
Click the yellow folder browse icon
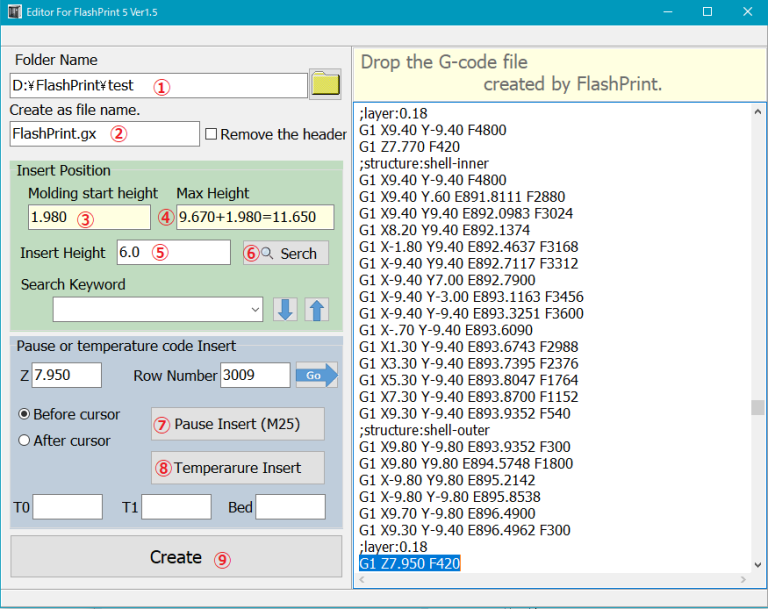pos(326,84)
